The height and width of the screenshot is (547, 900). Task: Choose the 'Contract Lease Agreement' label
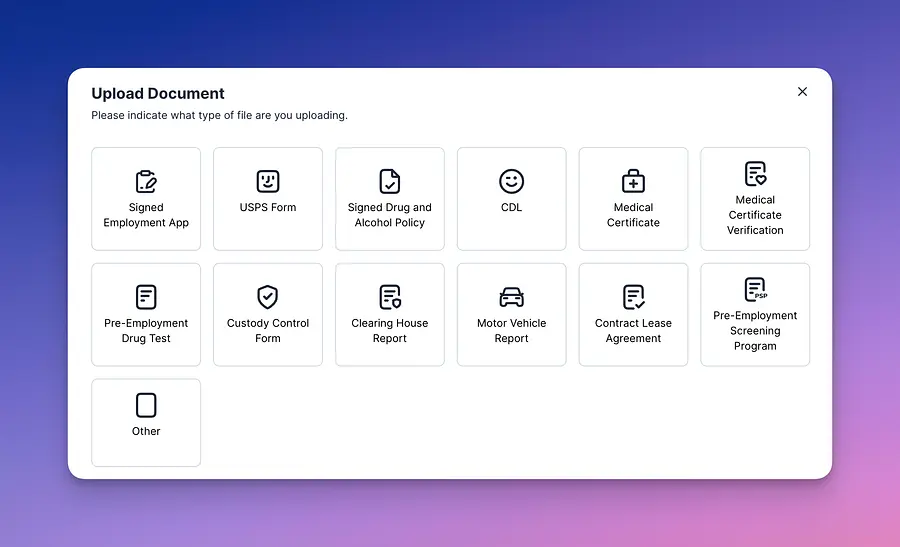pos(633,331)
